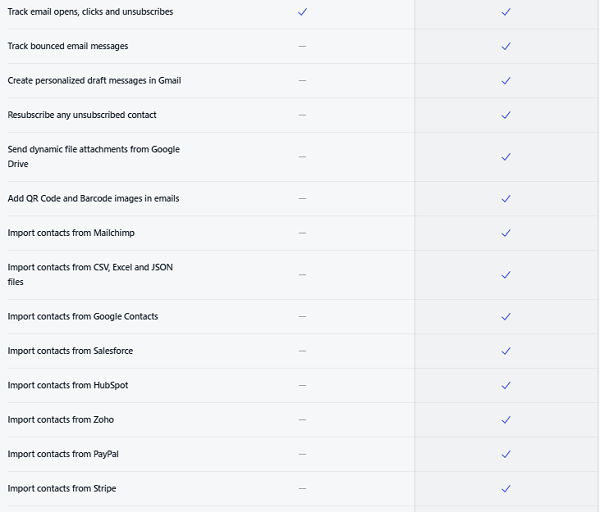The height and width of the screenshot is (512, 600).
Task: Click the dash icon for Import contacts from PayPal
Action: tap(302, 454)
